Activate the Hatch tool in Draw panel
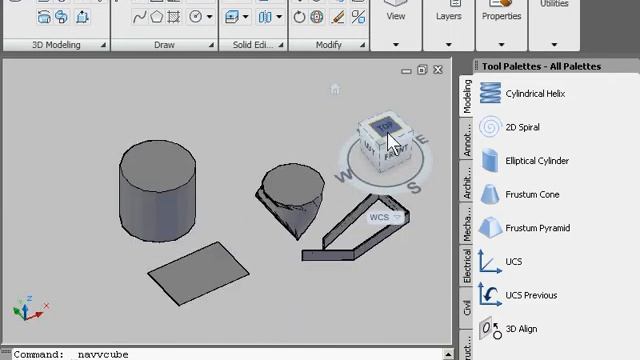This screenshot has width=640, height=360. click(173, 17)
